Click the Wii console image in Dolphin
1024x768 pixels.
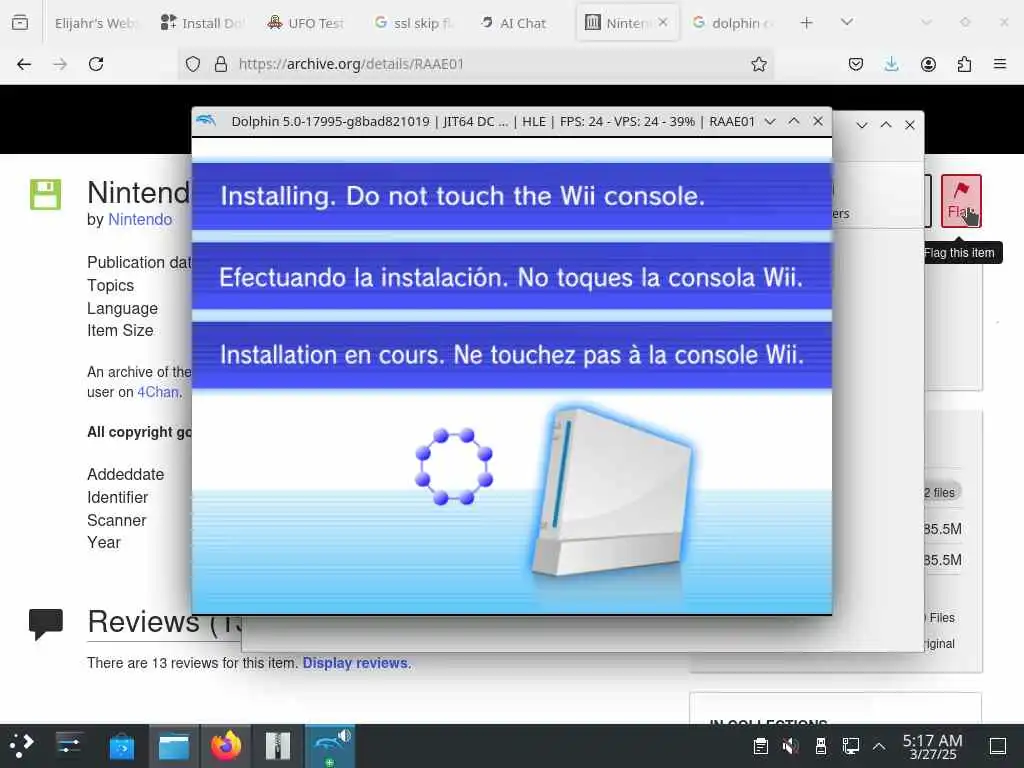pos(611,492)
